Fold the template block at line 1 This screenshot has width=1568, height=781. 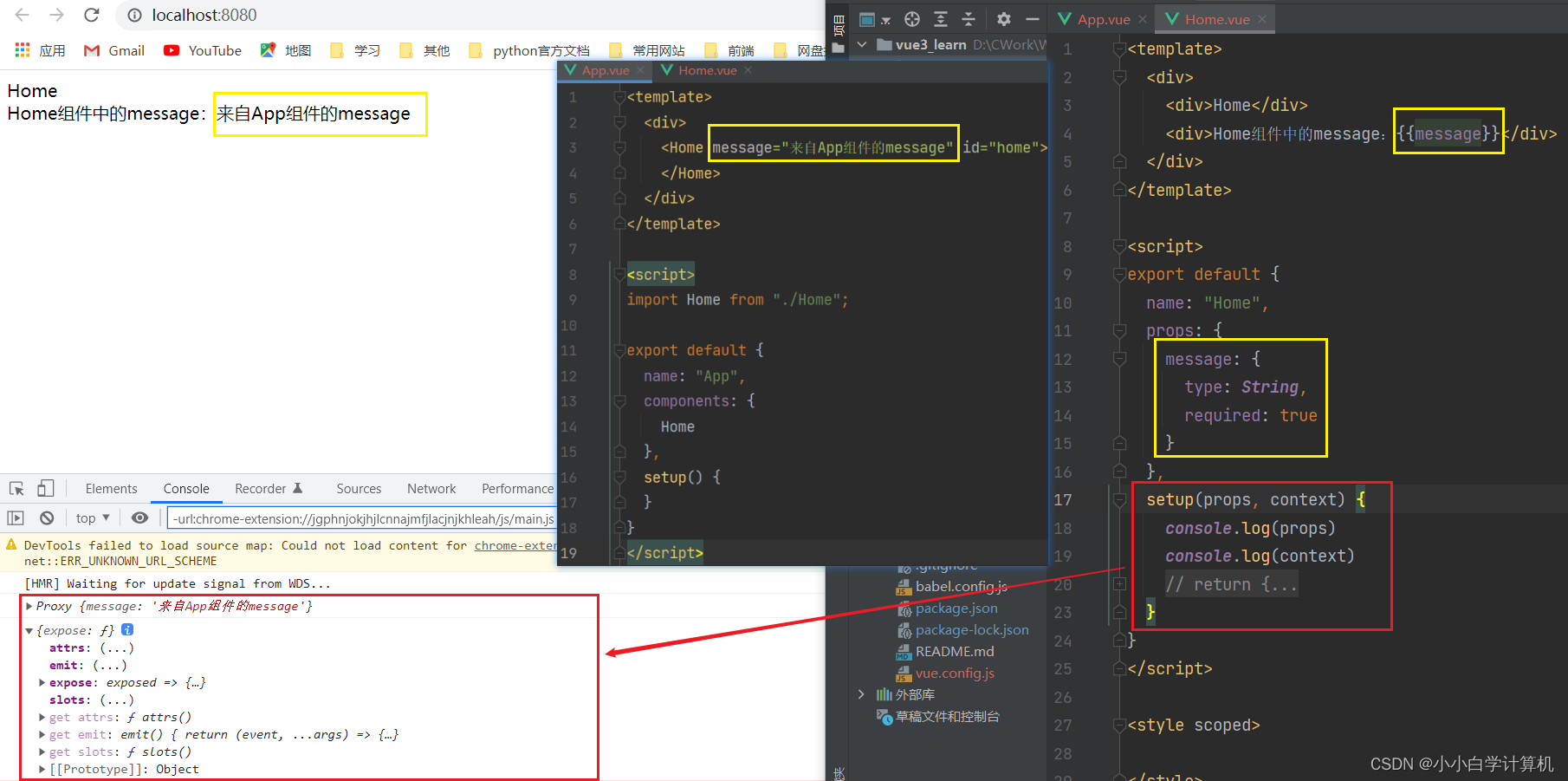click(1119, 49)
